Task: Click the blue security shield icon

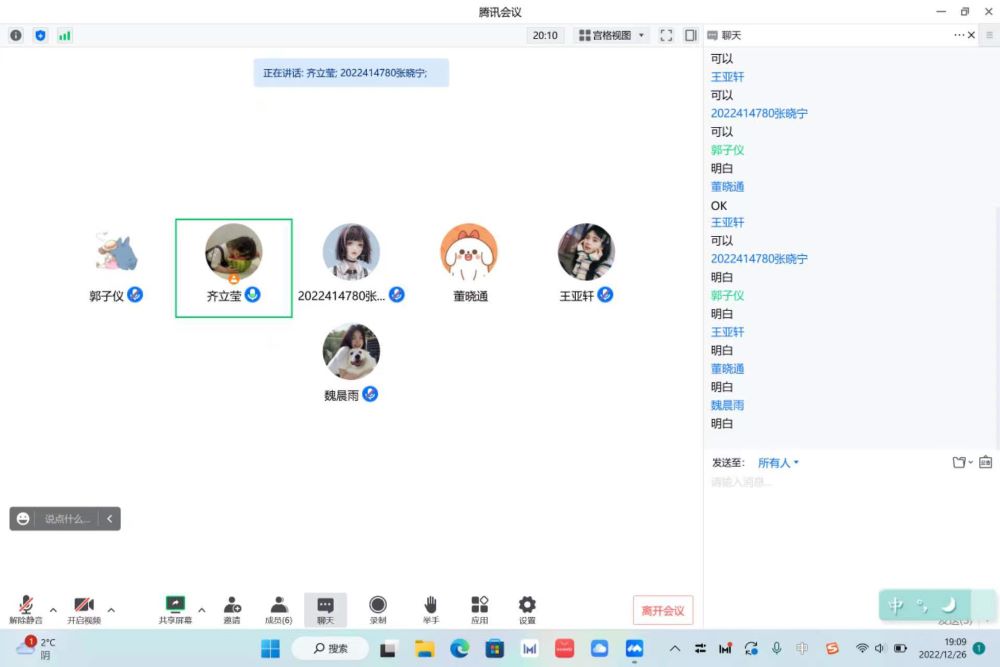Action: point(40,35)
